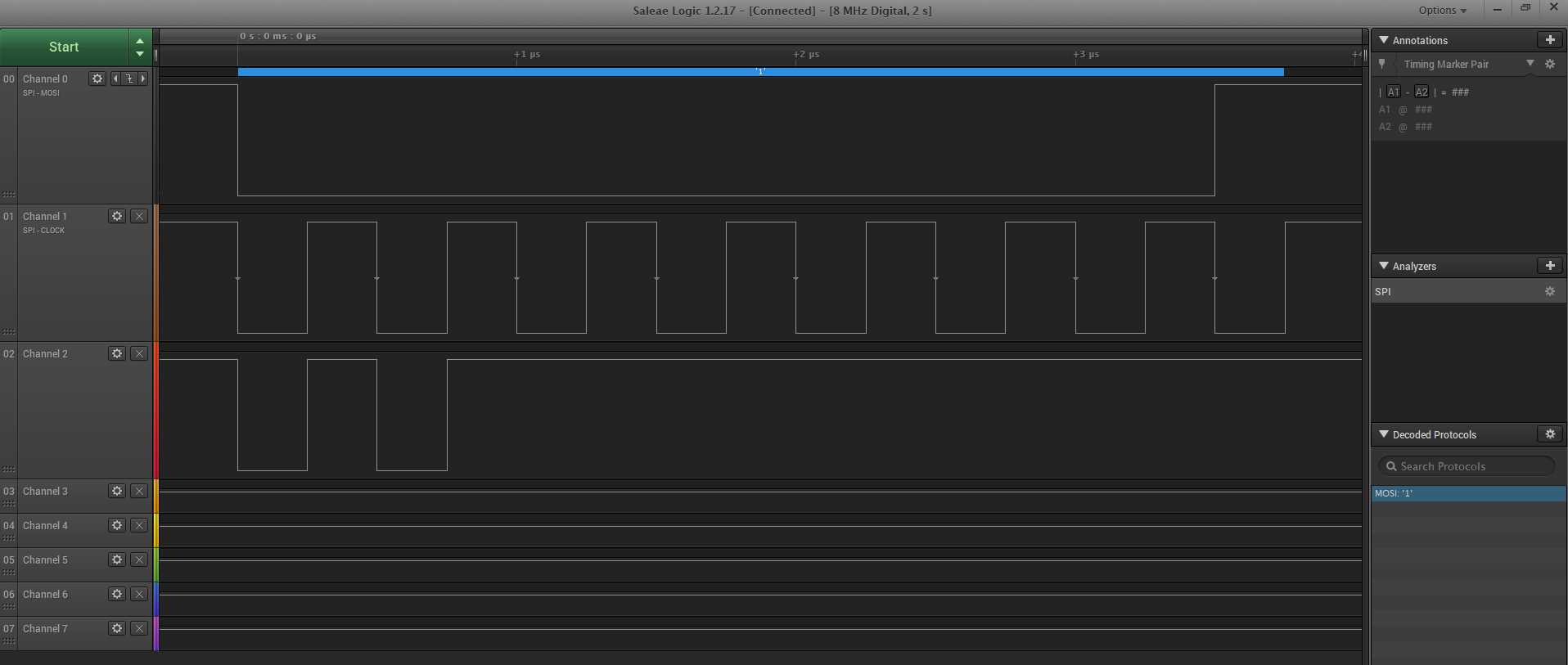Place the A1 timing marker
This screenshot has height=665, width=1568.
click(x=1393, y=92)
